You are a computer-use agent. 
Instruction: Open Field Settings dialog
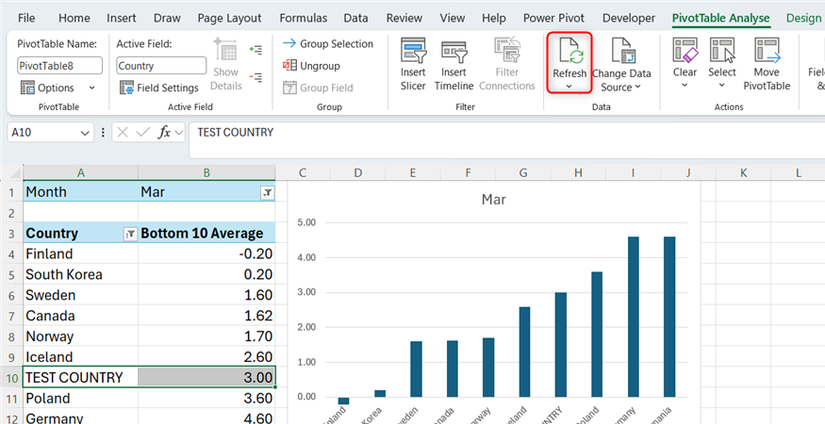coord(159,88)
